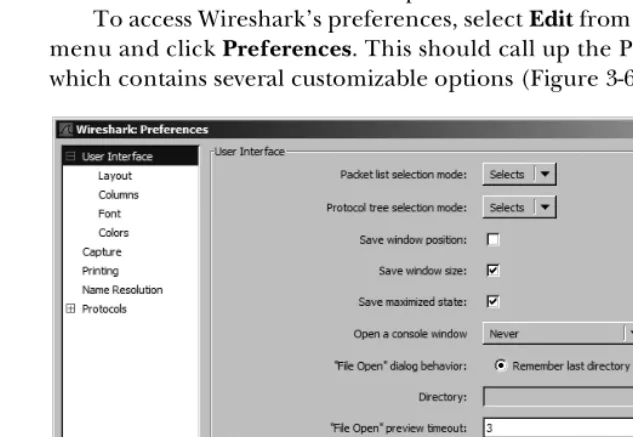Click the File Open preview timeout field
Screen dimensions: 633x437
558,428
